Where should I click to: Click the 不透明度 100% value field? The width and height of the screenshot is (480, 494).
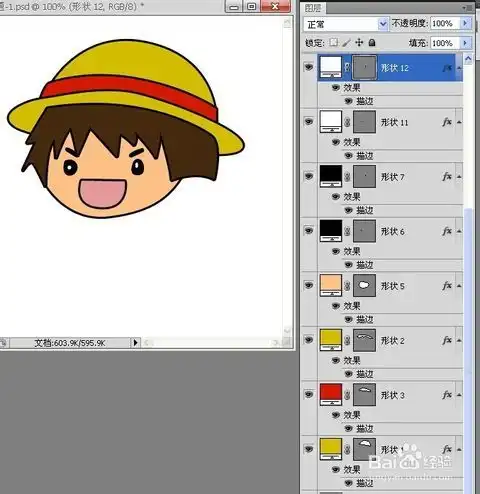point(445,23)
